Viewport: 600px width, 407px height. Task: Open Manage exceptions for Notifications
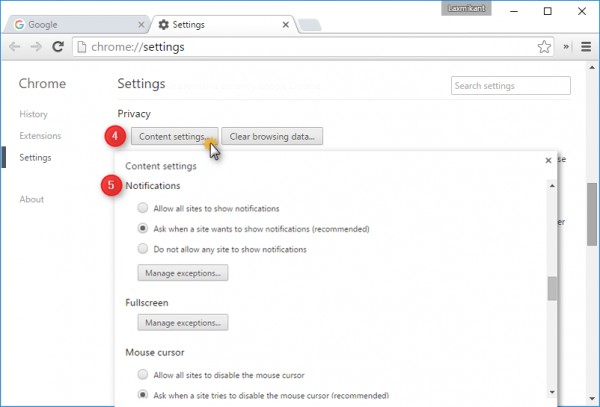point(183,273)
